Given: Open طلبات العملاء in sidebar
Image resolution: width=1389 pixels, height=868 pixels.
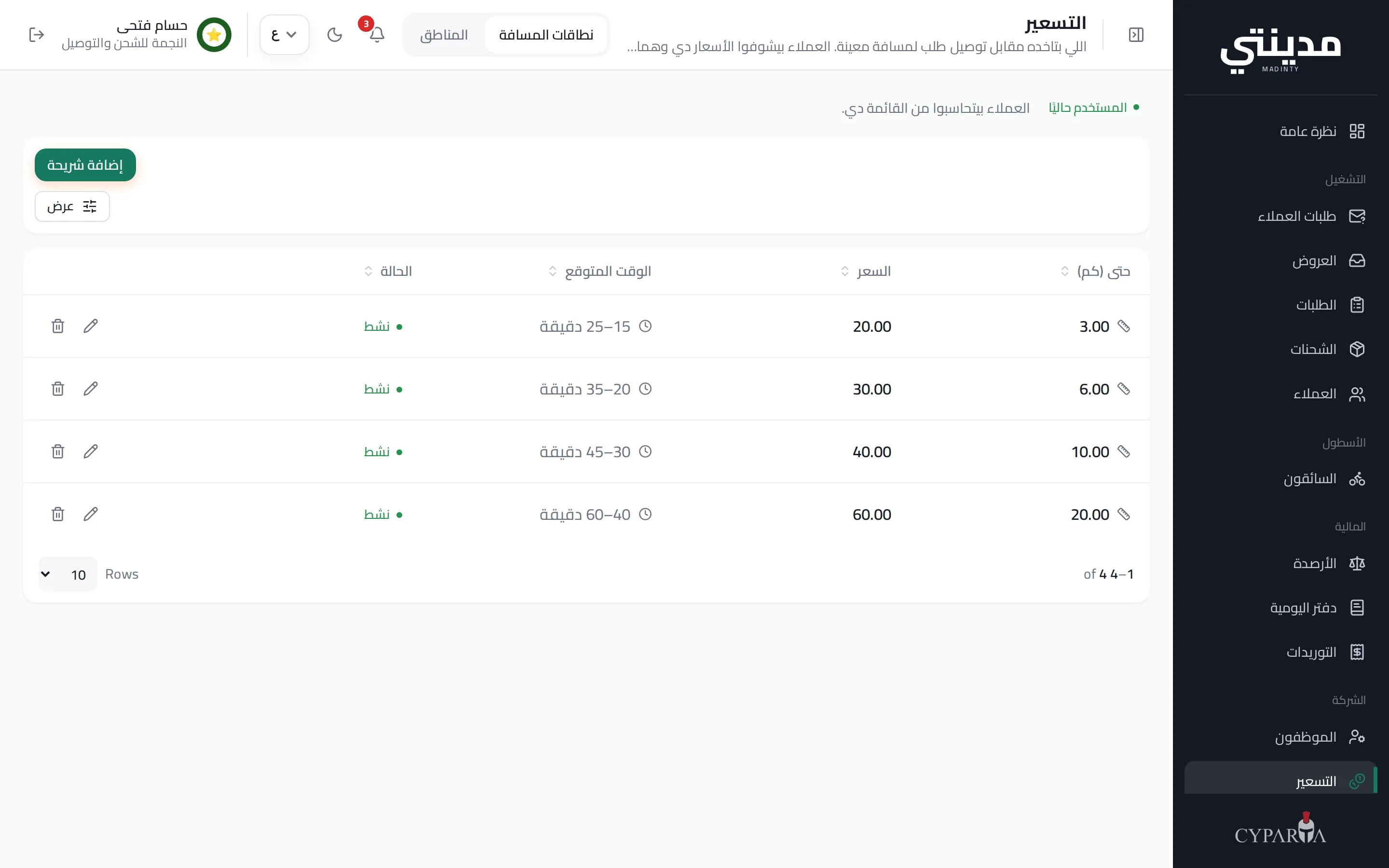Looking at the screenshot, I should 1280,217.
